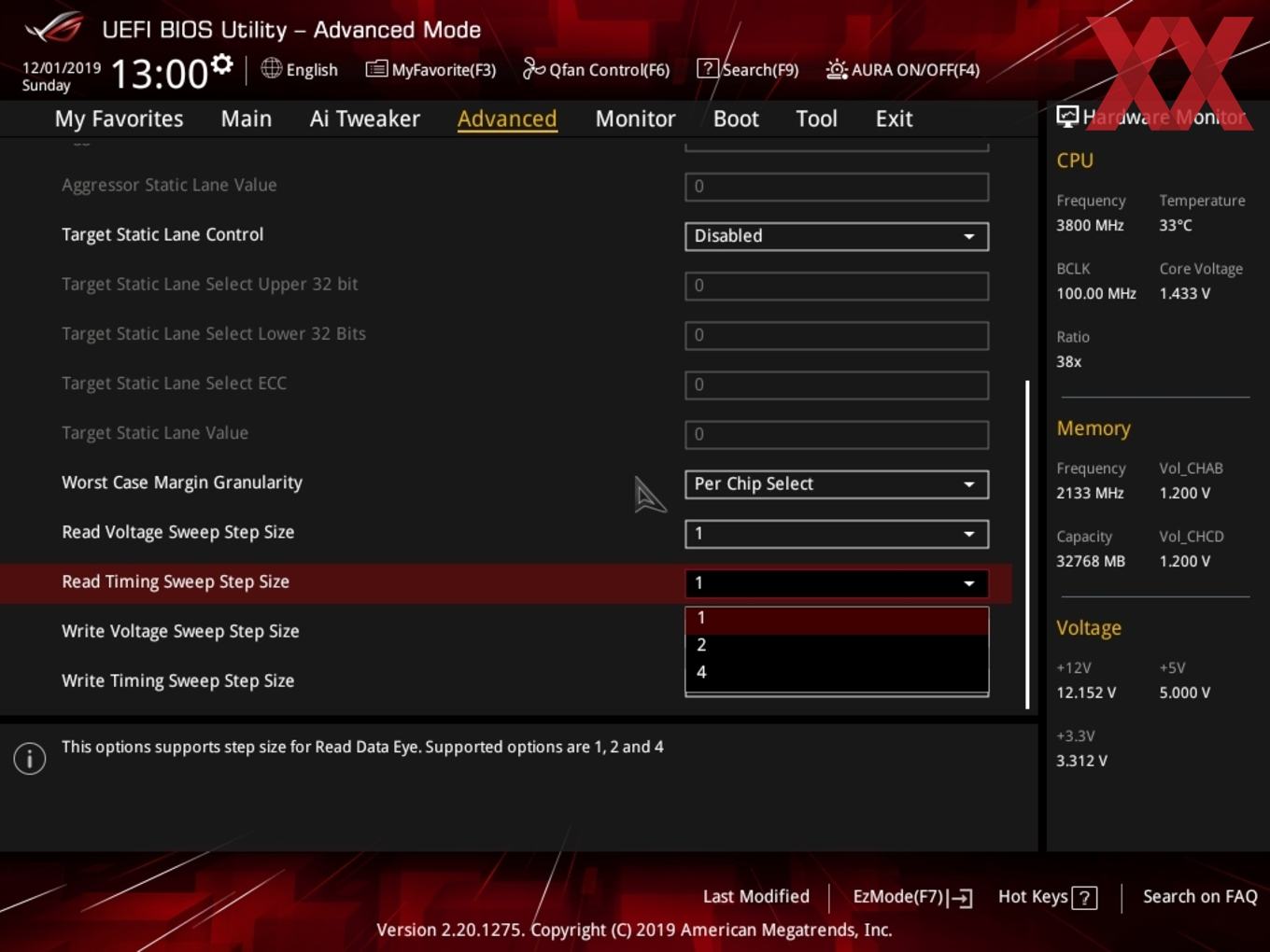Click the language globe icon
This screenshot has height=952, width=1270.
pos(271,68)
